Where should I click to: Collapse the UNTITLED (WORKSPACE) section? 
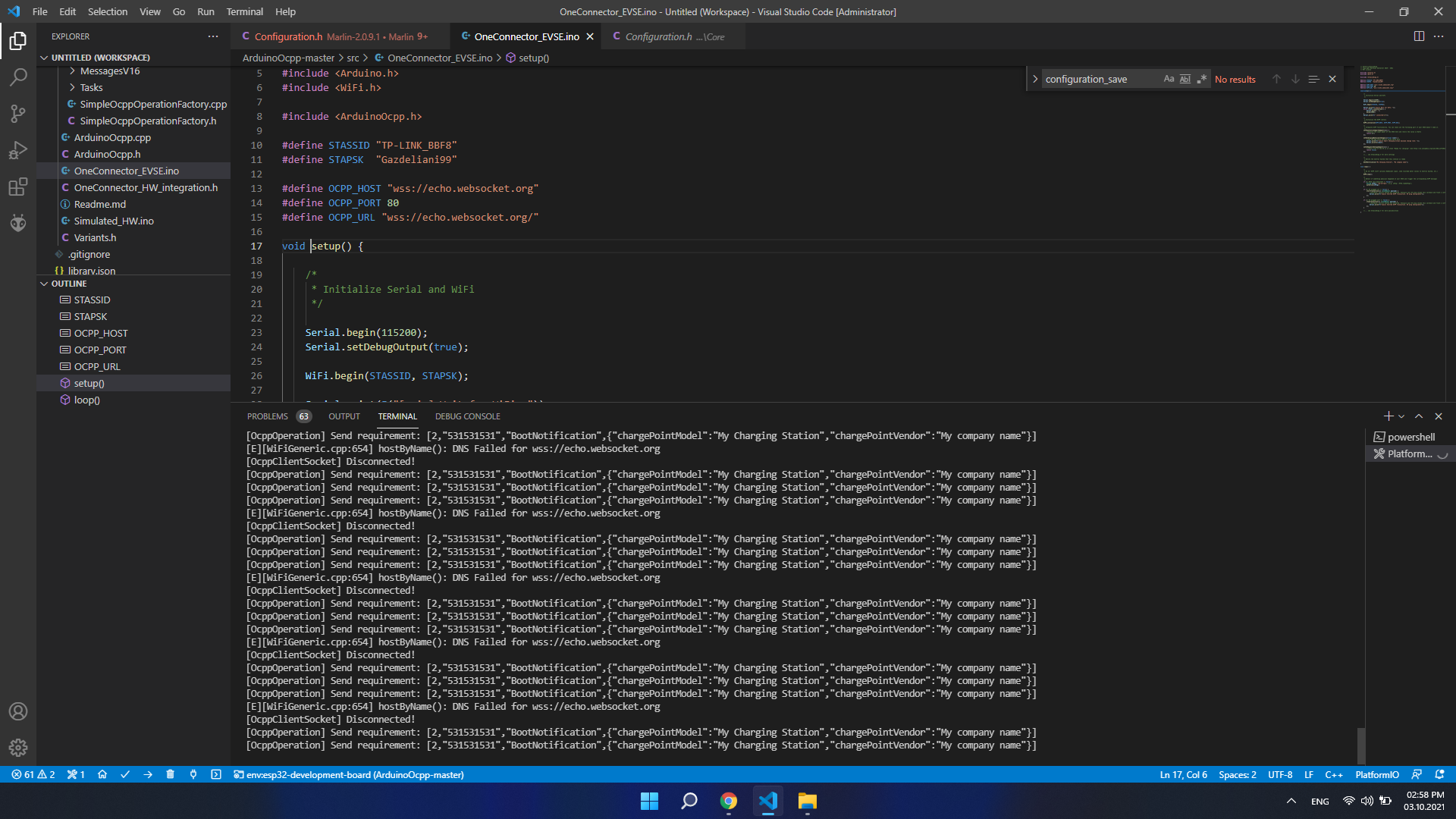pyautogui.click(x=133, y=58)
